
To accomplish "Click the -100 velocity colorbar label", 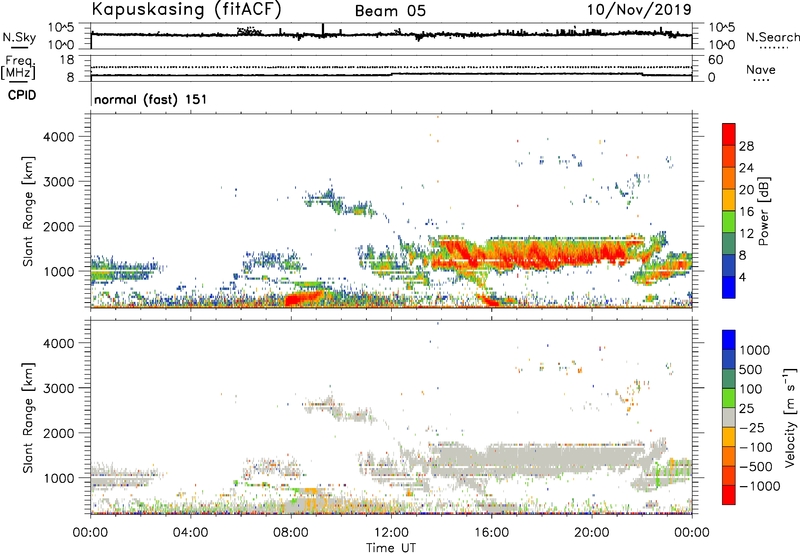I will point(756,447).
